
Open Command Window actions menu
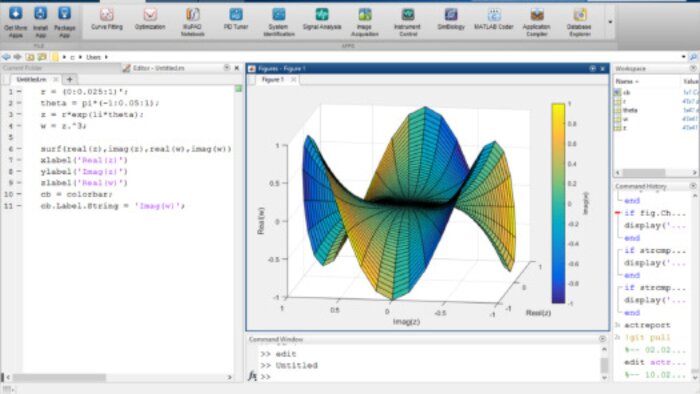(x=602, y=339)
